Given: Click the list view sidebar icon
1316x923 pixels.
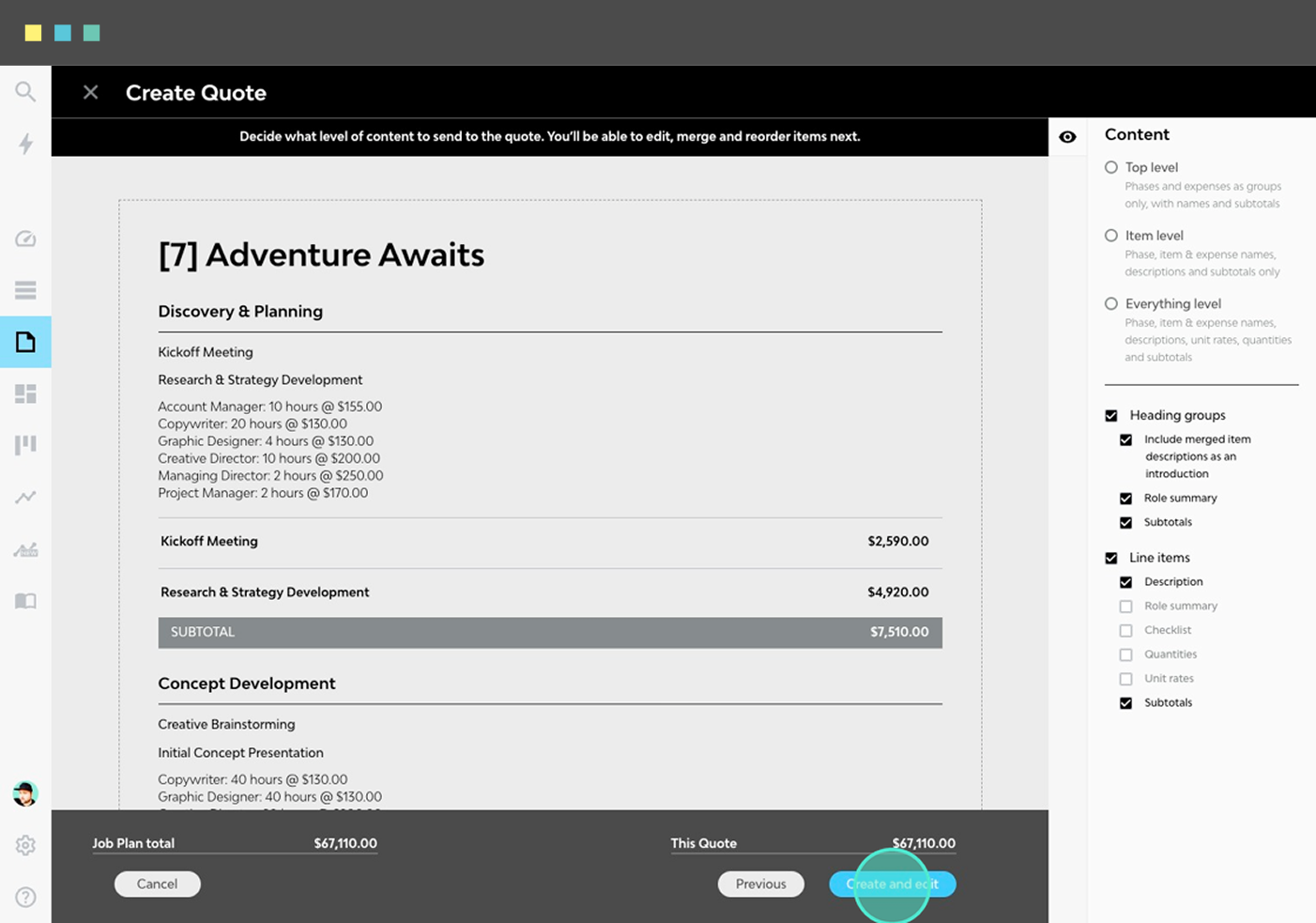Looking at the screenshot, I should pyautogui.click(x=25, y=290).
